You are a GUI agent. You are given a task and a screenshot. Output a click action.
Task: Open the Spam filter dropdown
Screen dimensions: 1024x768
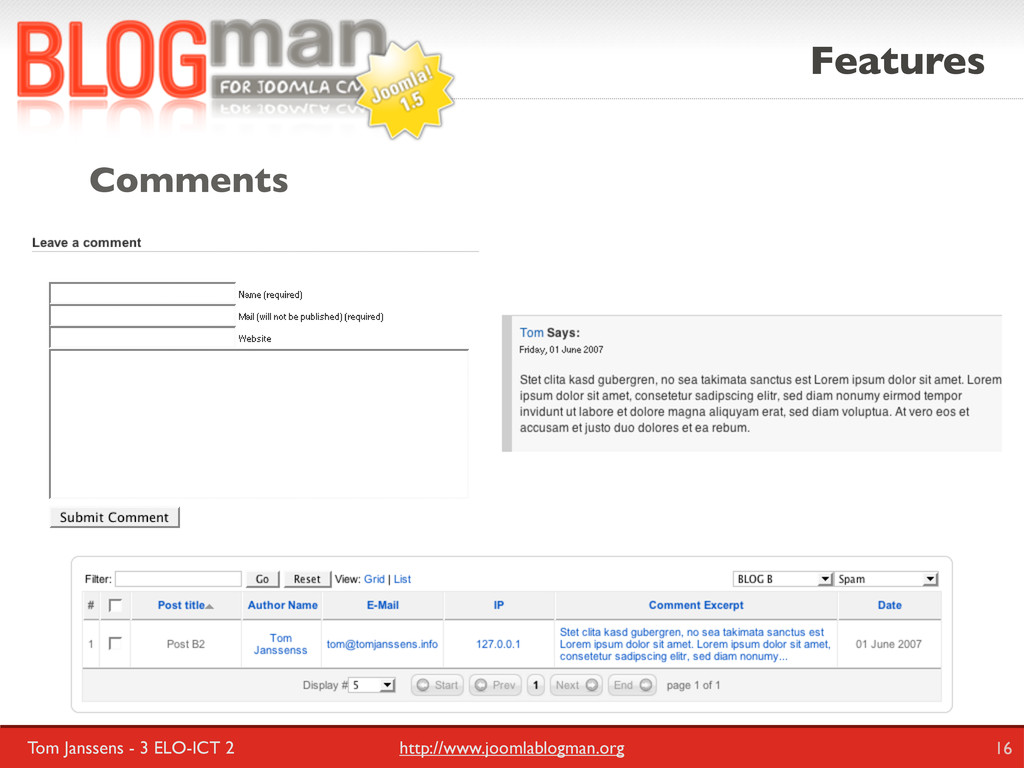point(887,579)
